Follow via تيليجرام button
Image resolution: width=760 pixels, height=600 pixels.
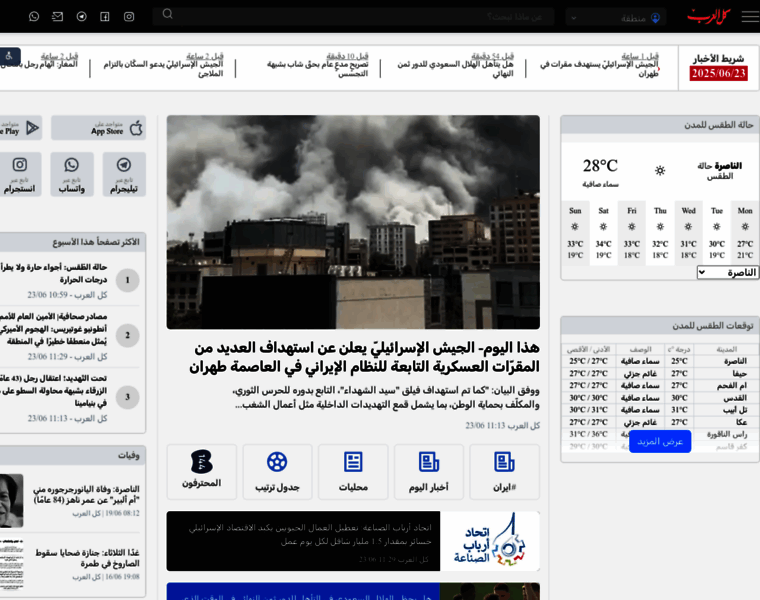(x=124, y=174)
